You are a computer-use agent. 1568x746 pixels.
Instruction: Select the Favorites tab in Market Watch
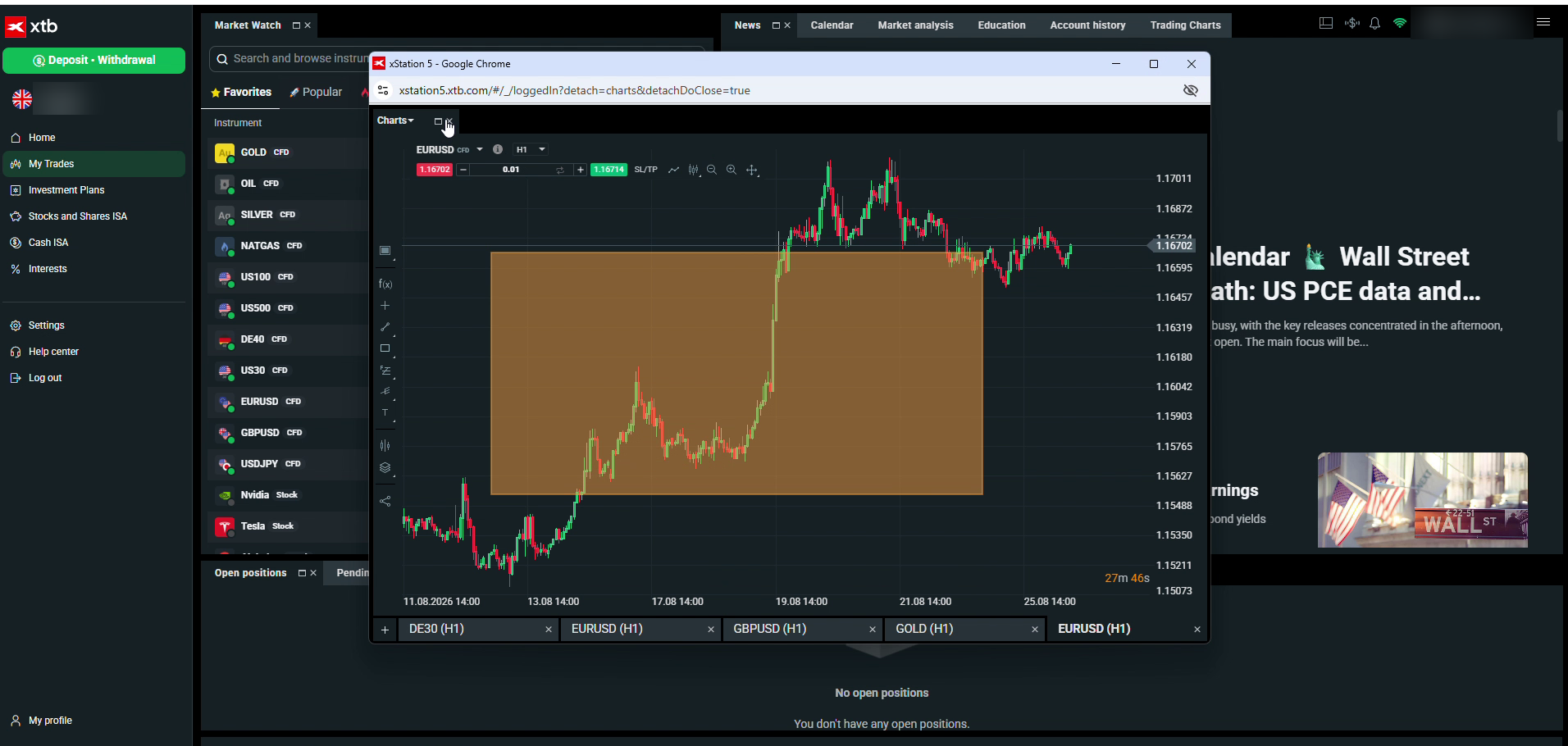point(241,92)
